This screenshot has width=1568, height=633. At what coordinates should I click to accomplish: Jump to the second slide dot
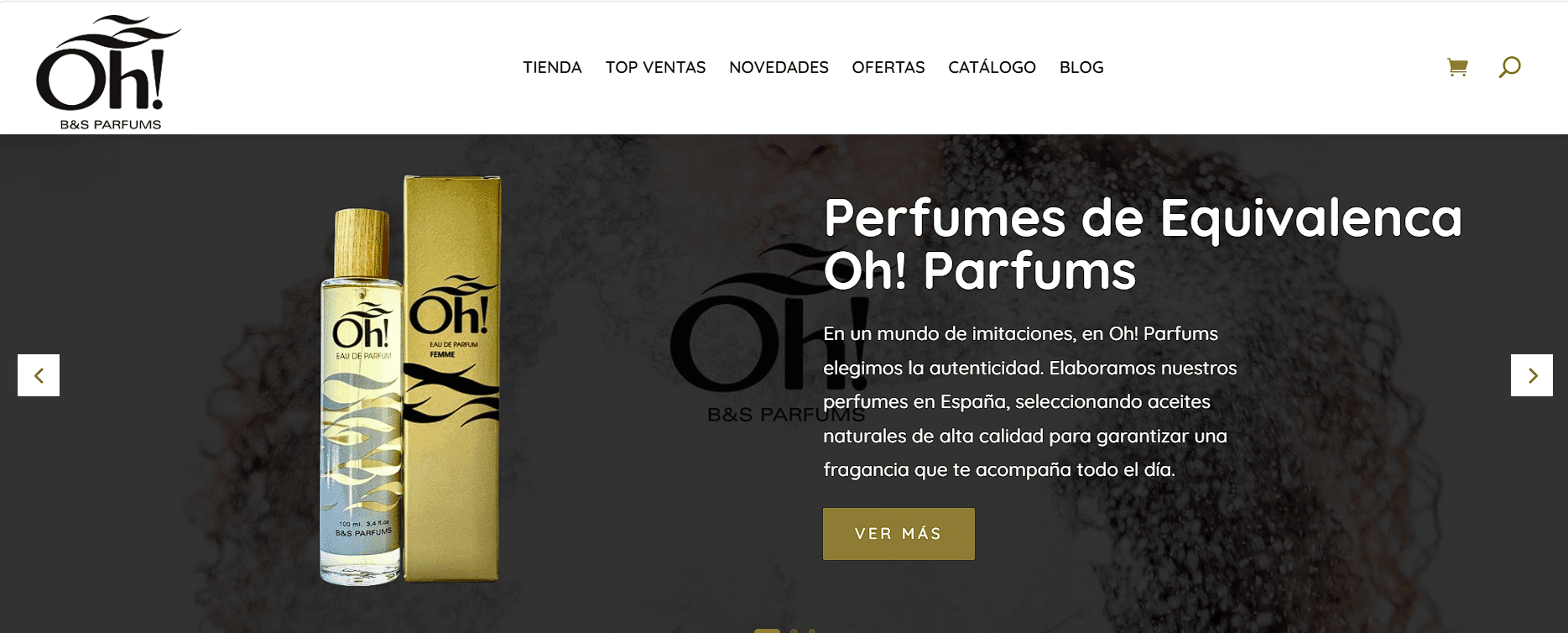pos(794,630)
